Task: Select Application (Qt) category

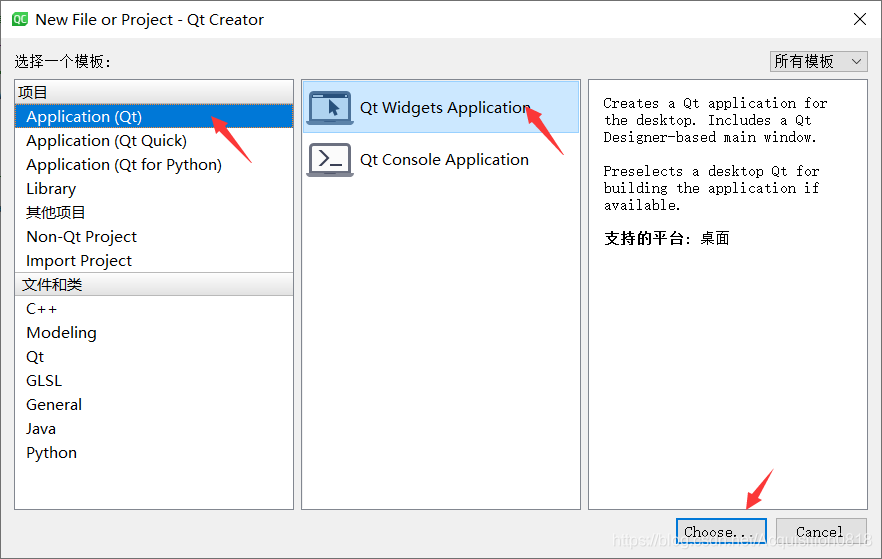Action: pyautogui.click(x=154, y=116)
